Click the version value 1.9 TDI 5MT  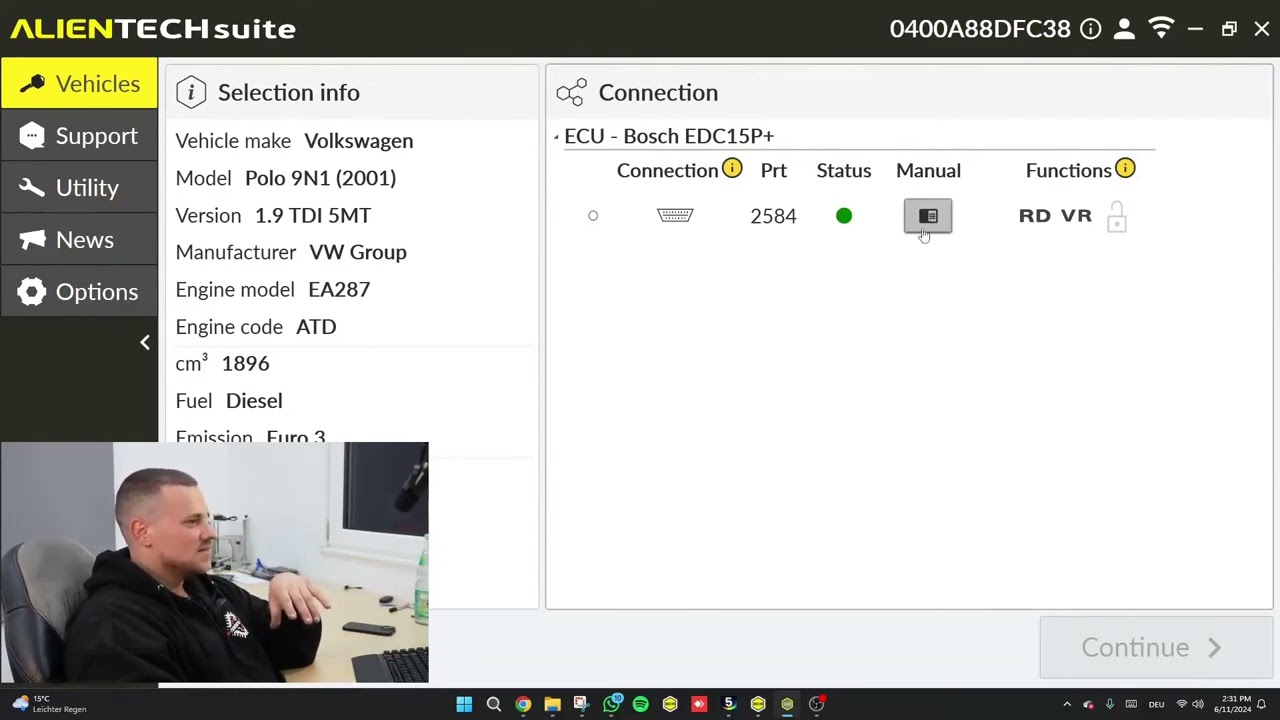[x=313, y=215]
